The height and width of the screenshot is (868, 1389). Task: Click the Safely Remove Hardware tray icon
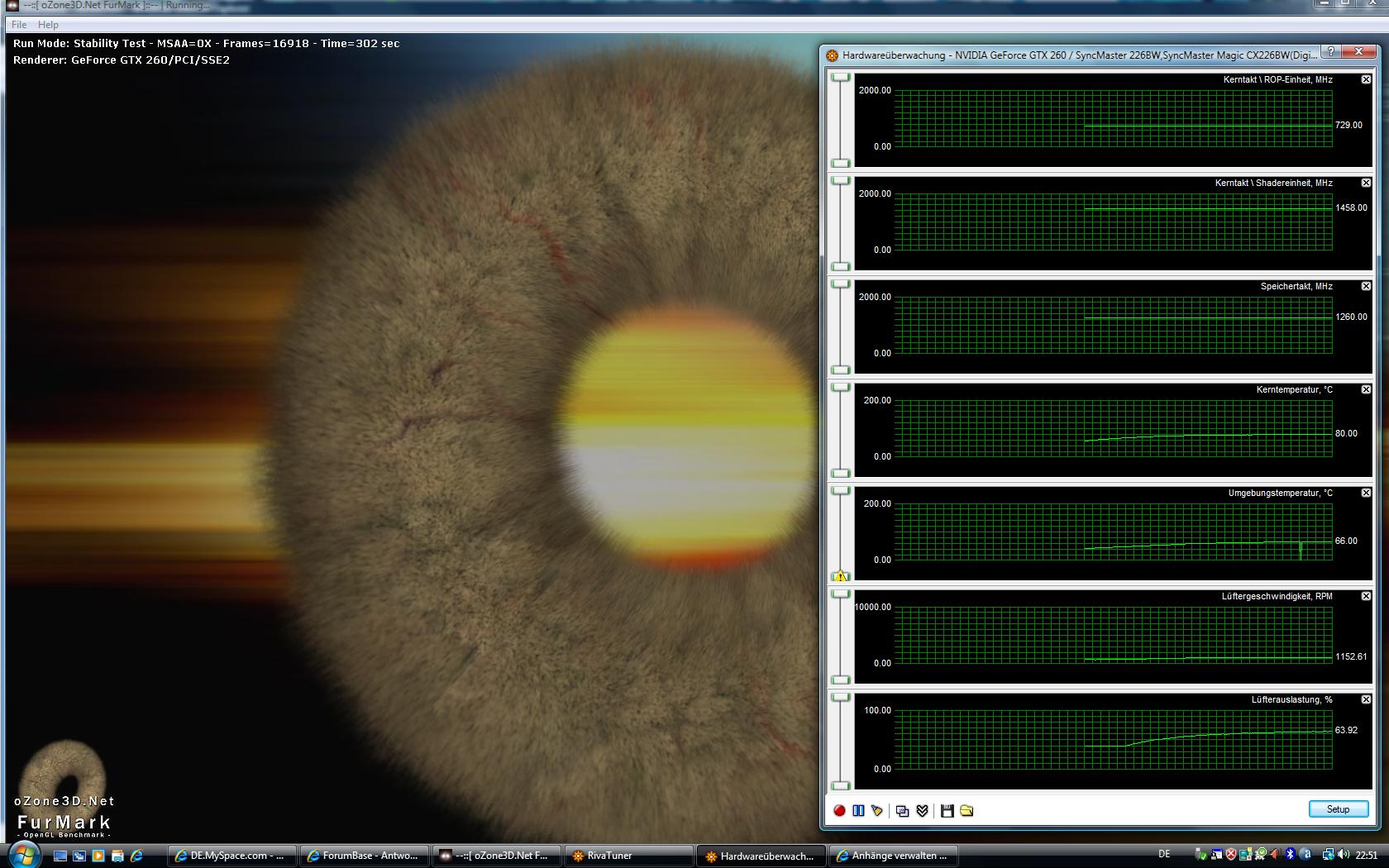[x=1201, y=855]
